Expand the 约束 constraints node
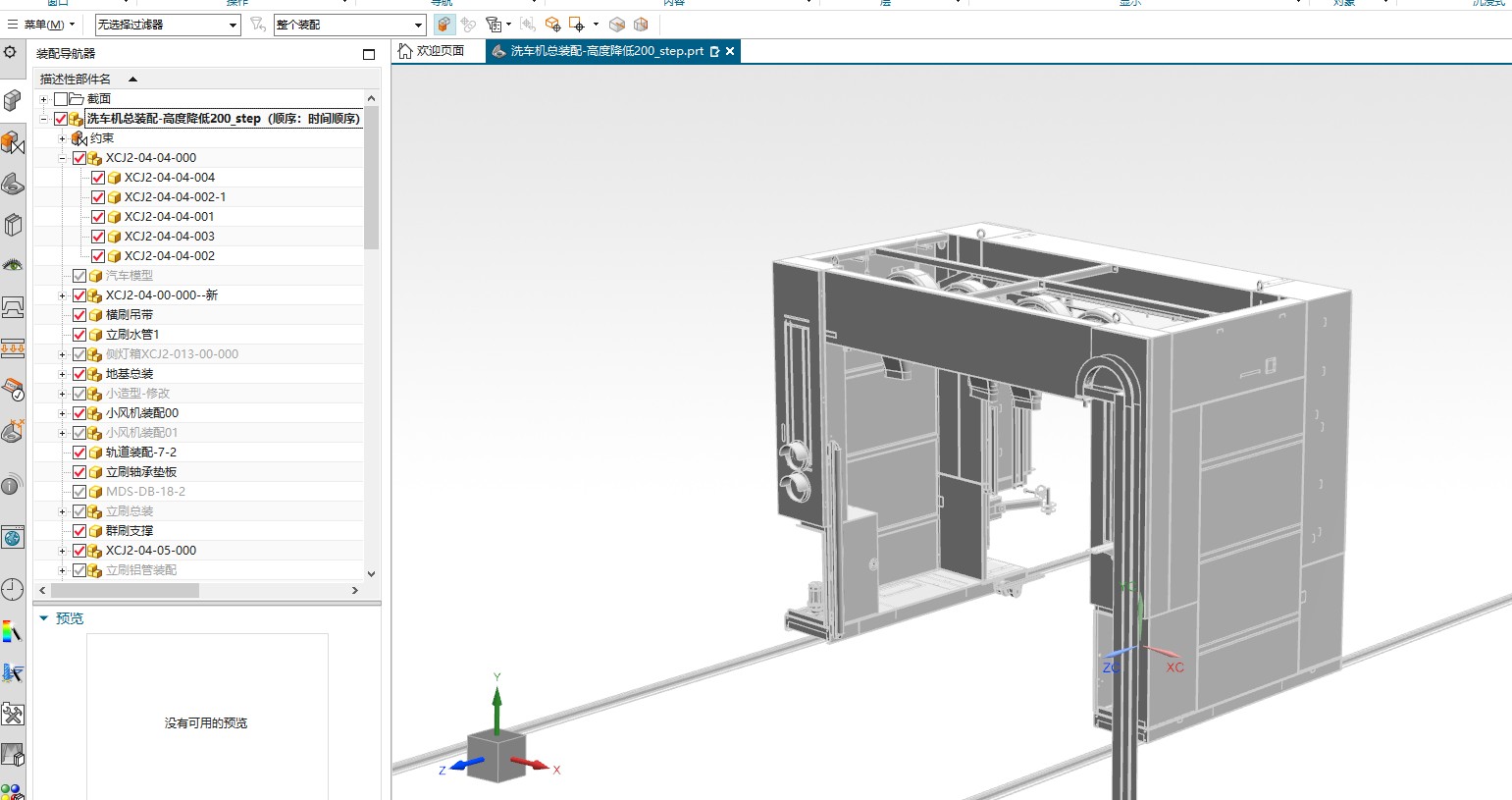1512x800 pixels. pyautogui.click(x=62, y=138)
